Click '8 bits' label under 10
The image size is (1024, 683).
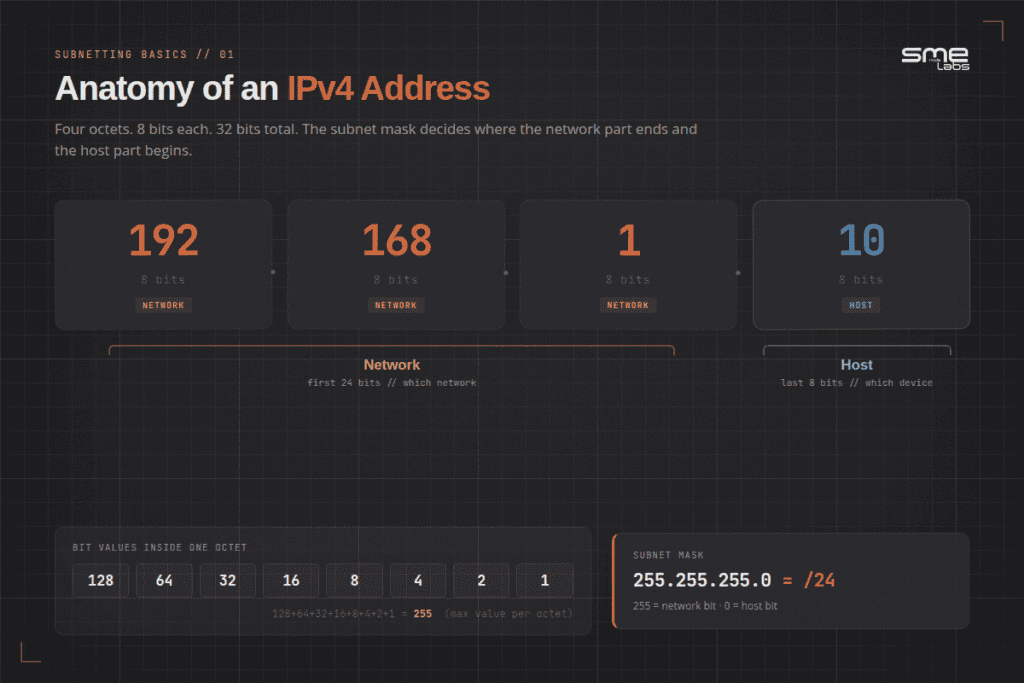861,279
